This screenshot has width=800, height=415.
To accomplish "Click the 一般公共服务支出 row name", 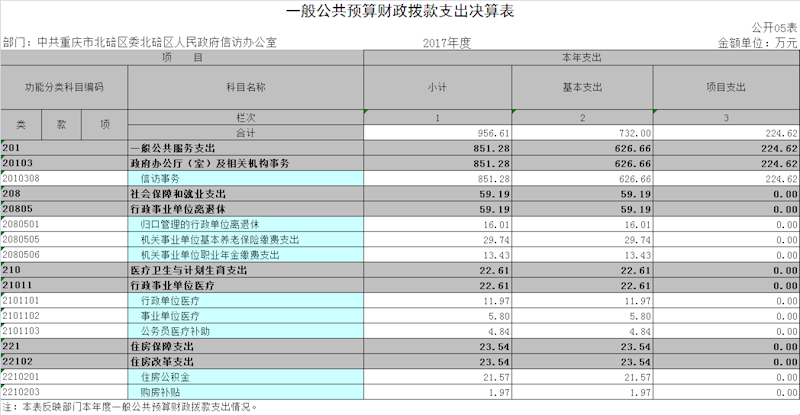I will tap(245, 148).
